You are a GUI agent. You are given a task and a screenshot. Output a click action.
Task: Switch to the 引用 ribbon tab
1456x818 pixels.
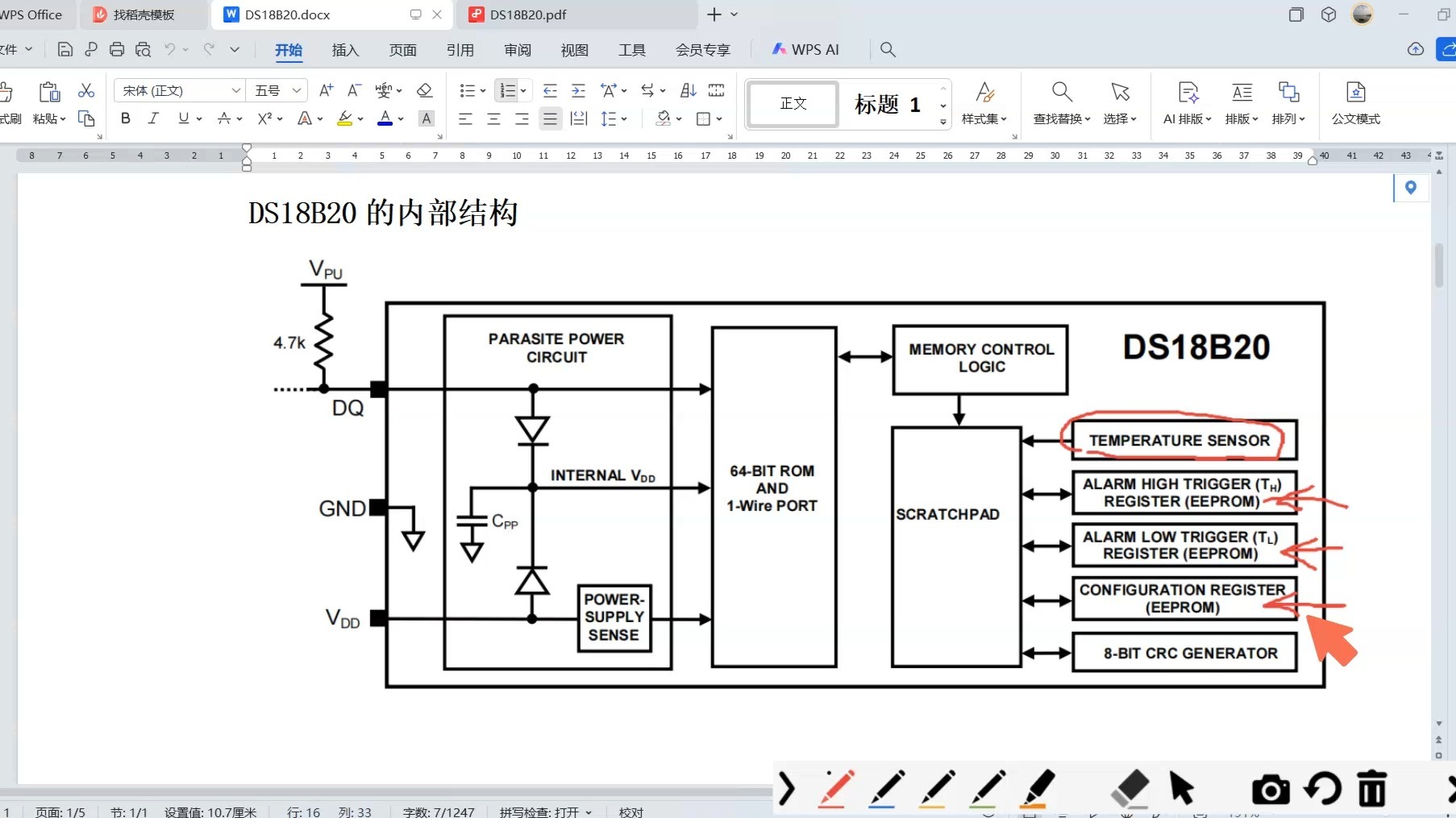click(x=460, y=50)
